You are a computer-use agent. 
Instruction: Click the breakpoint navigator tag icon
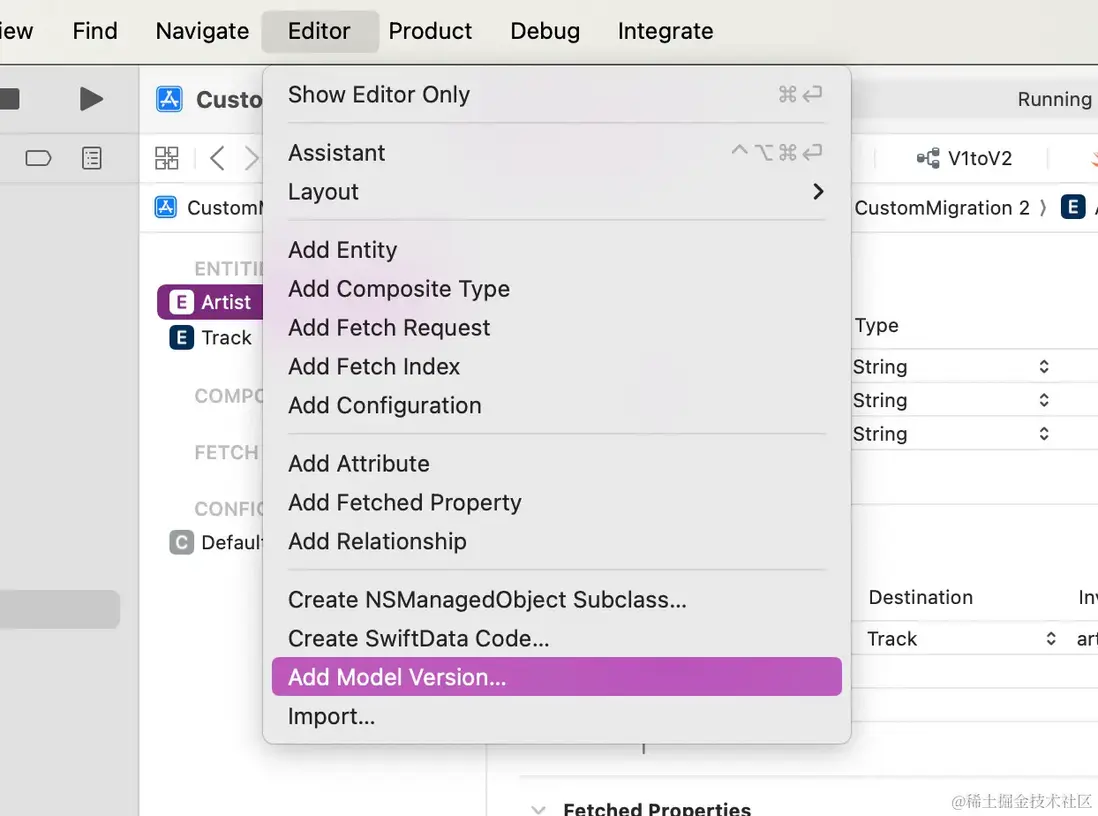[x=38, y=158]
